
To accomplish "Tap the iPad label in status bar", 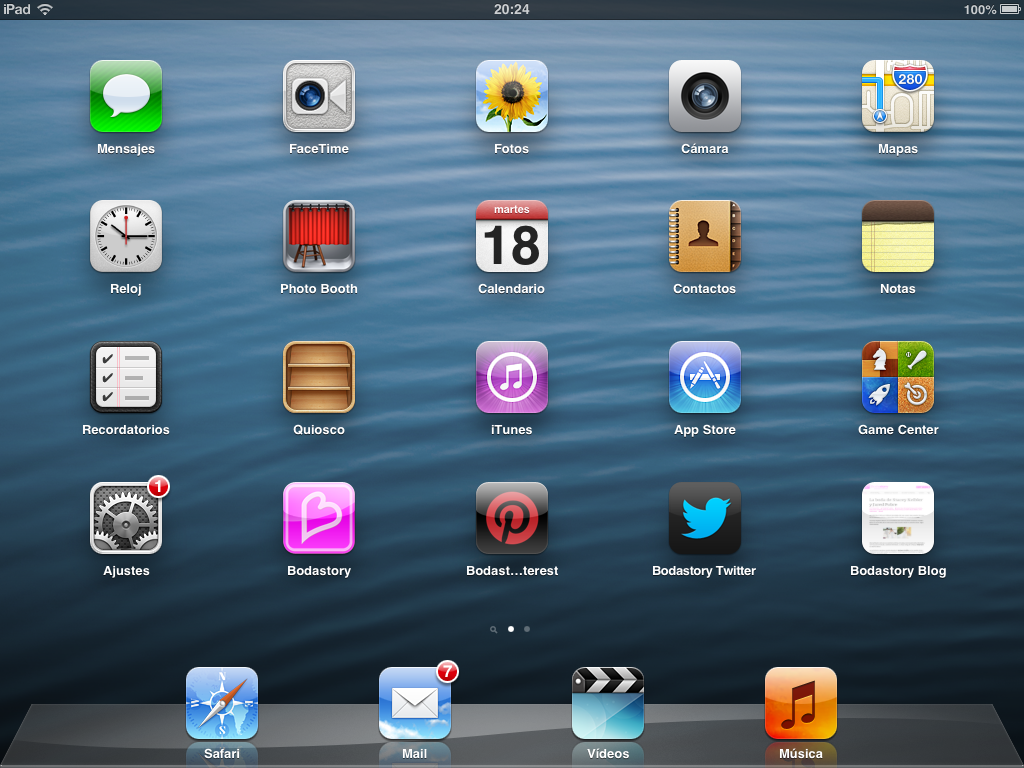I will coord(17,9).
